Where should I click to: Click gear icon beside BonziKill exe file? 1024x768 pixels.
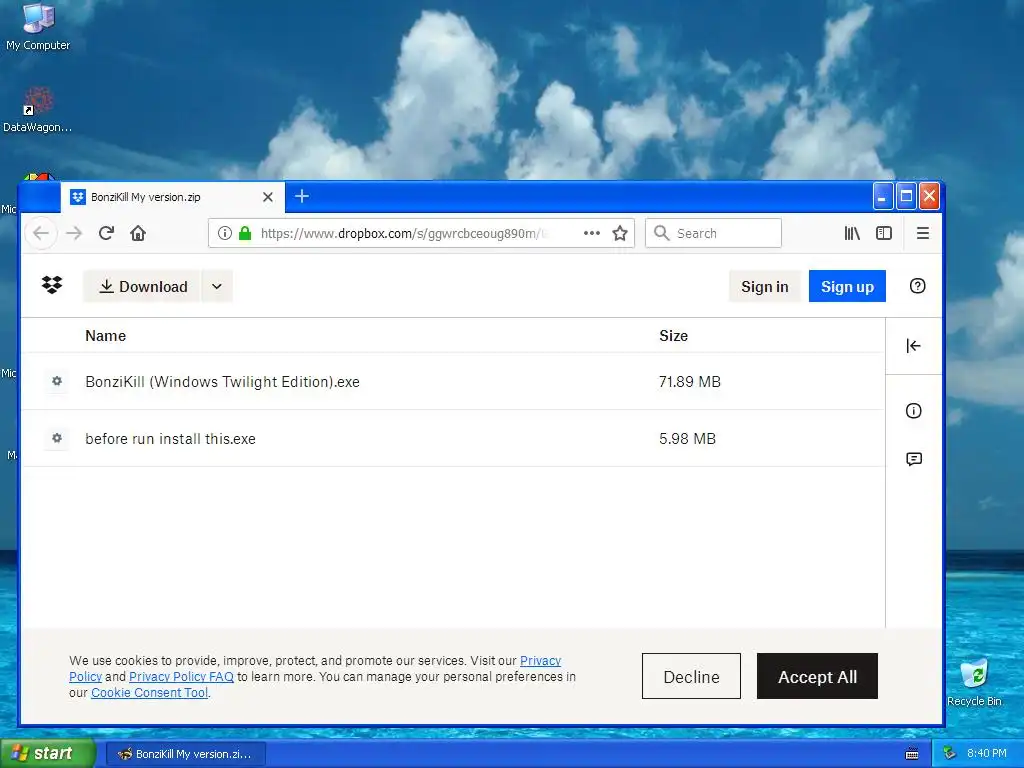(57, 381)
